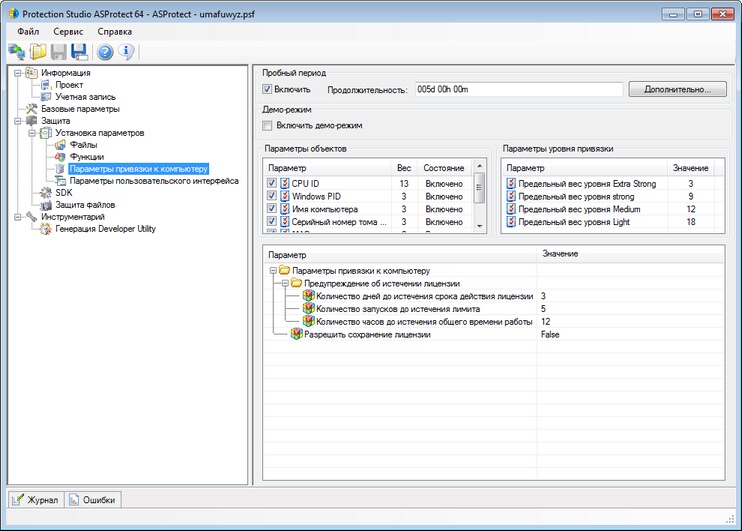This screenshot has width=742, height=531.
Task: Click the grayed save floppy icon
Action: [x=59, y=52]
